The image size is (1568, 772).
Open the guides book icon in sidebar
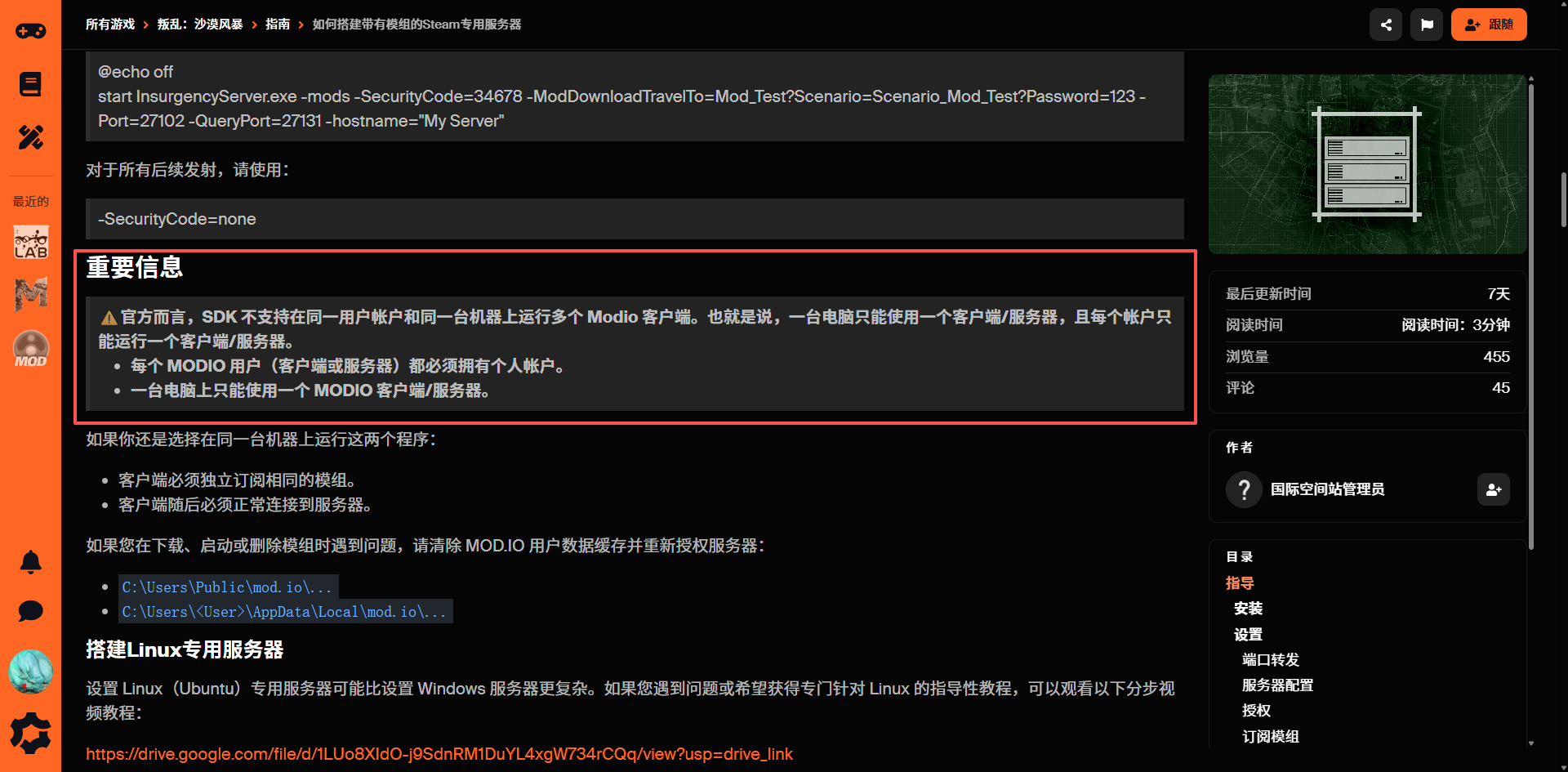31,84
